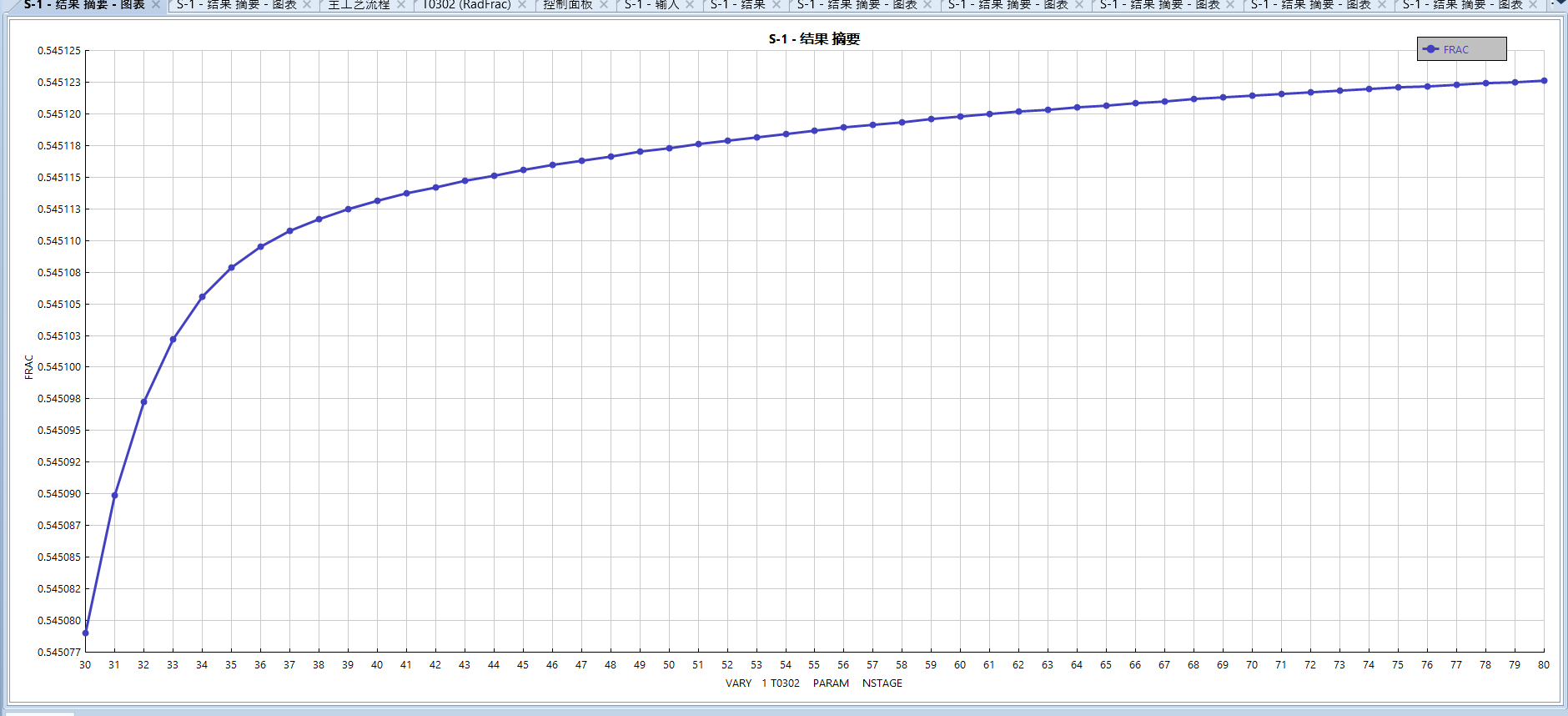Close the T0302 (RadFrac) tab
Image resolution: width=1568 pixels, height=716 pixels.
(522, 4)
